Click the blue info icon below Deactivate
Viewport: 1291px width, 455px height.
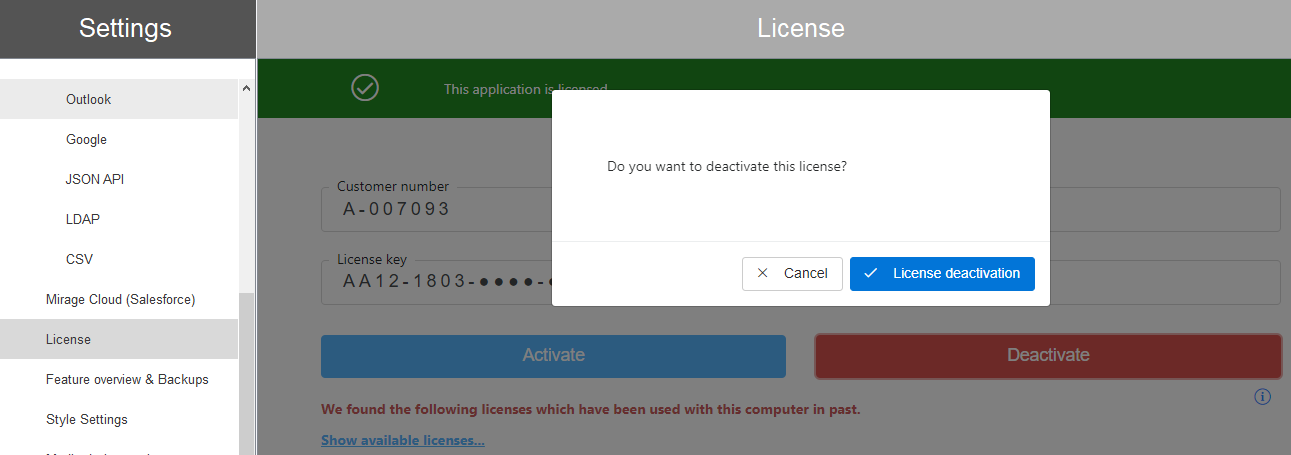pyautogui.click(x=1262, y=397)
